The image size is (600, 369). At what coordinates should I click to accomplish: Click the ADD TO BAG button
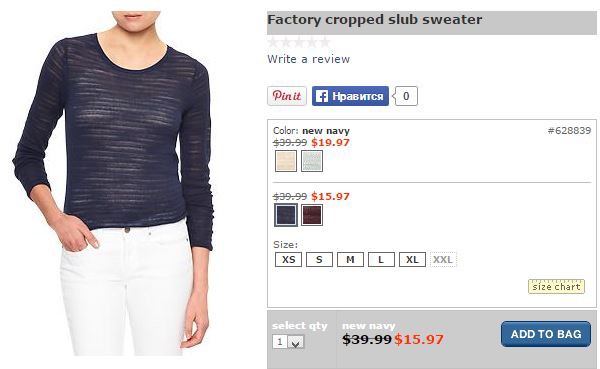click(x=546, y=334)
